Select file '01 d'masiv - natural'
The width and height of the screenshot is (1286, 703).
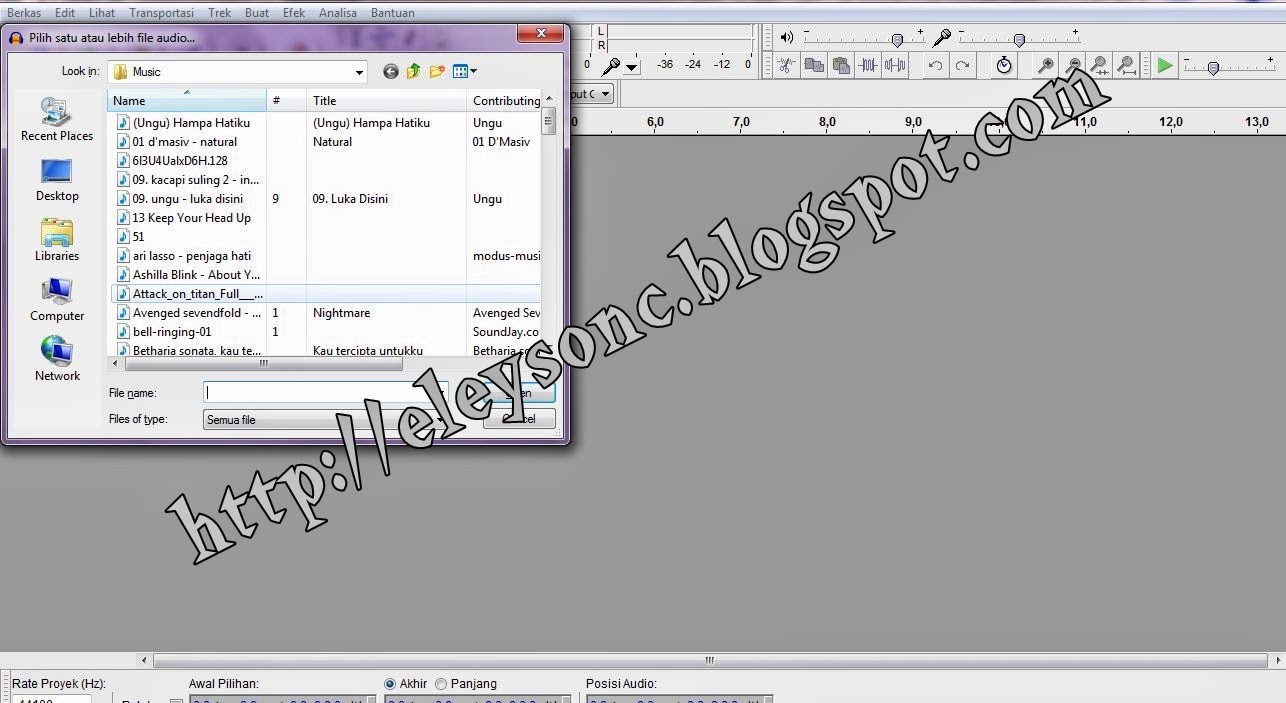pos(185,142)
